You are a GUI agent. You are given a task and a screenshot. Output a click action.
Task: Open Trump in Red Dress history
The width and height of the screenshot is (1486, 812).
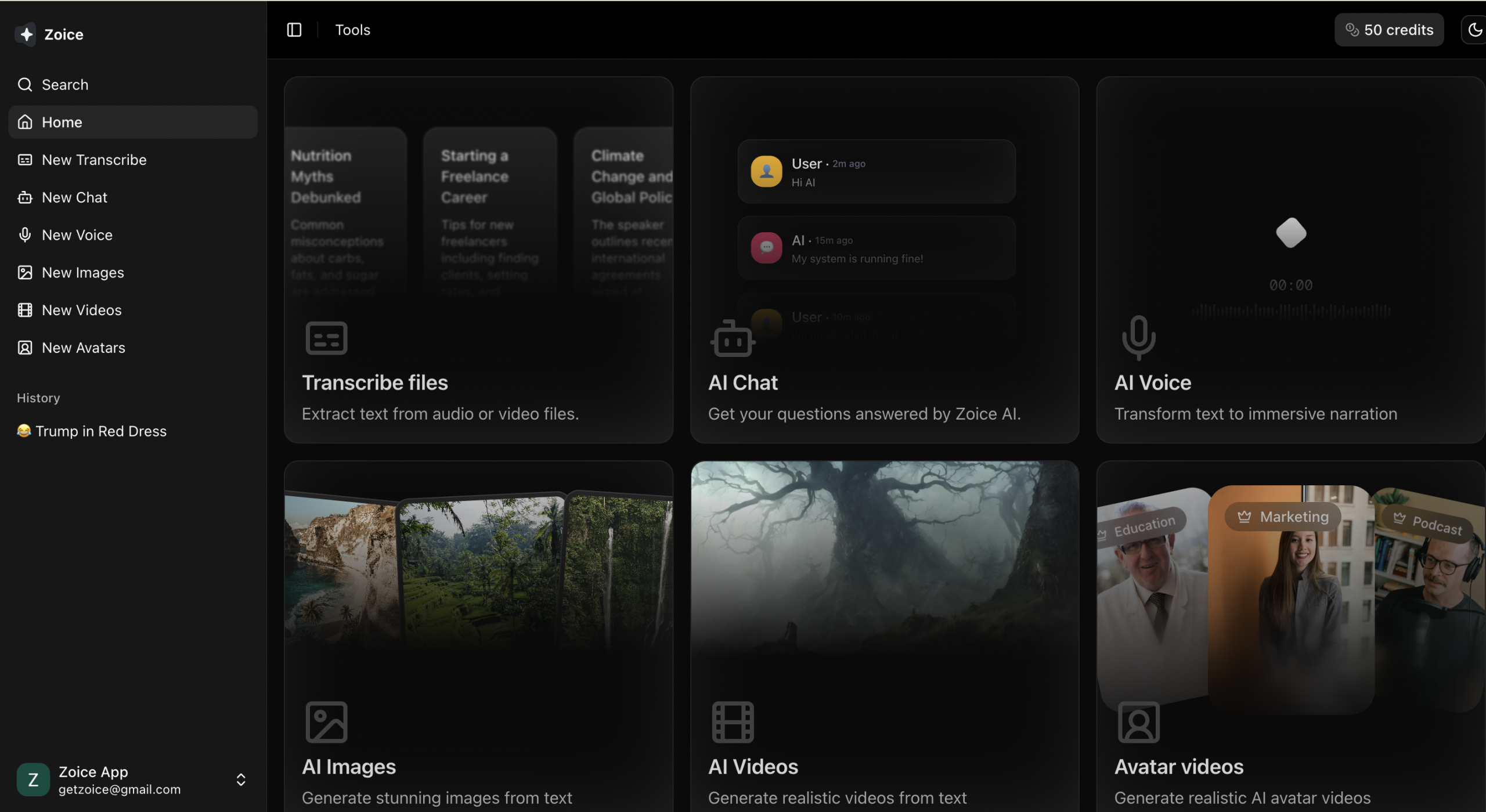coord(100,431)
